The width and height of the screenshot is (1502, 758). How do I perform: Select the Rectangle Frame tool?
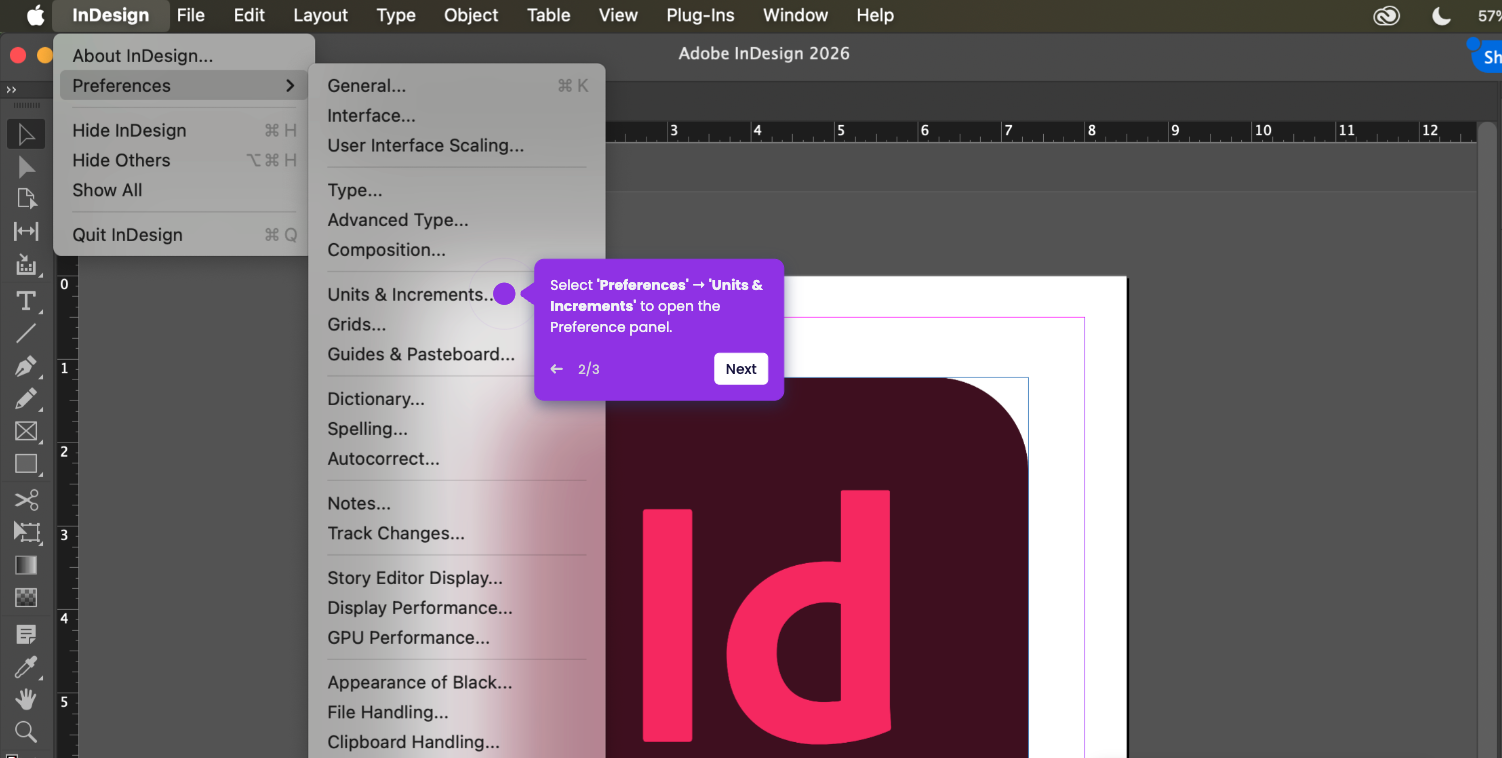(26, 431)
